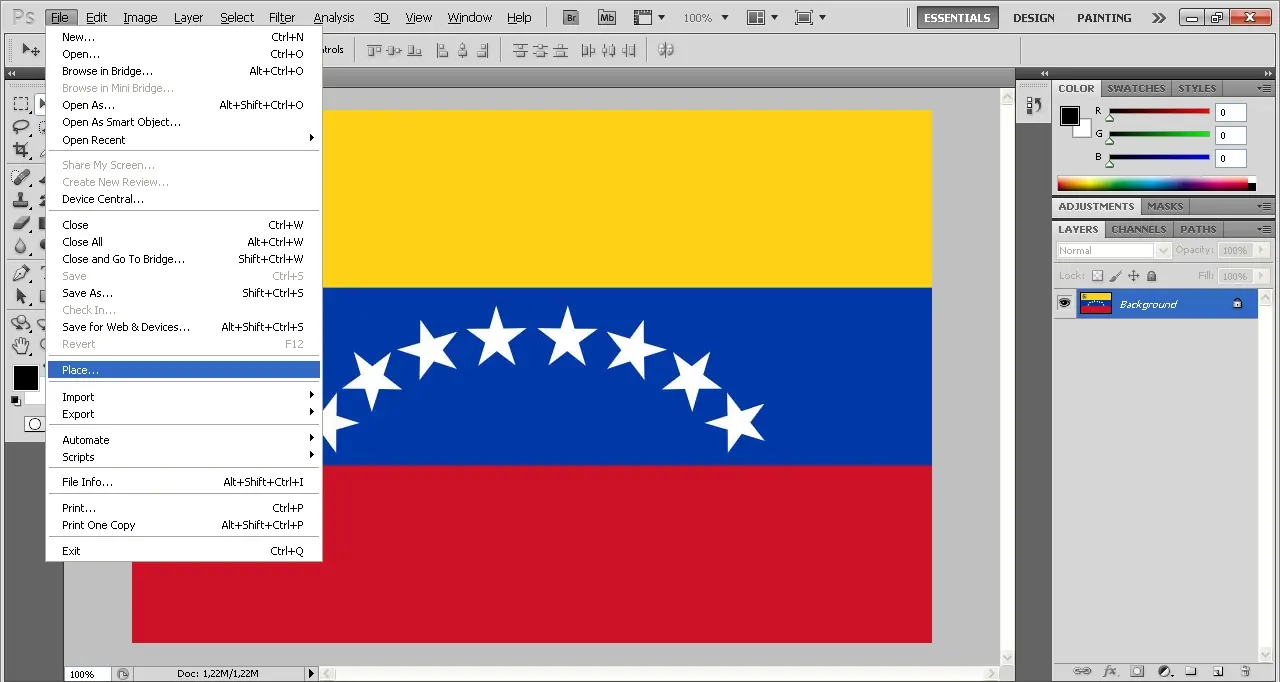1280x682 pixels.
Task: Switch to the Painting workspace
Action: coord(1104,17)
